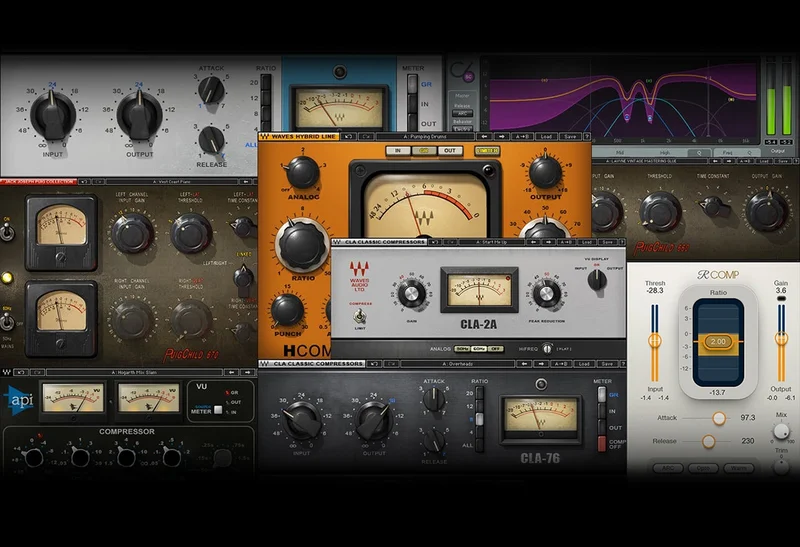
Task: Open the CLA-2A 'Start Me Up' preset menu
Action: 492,242
